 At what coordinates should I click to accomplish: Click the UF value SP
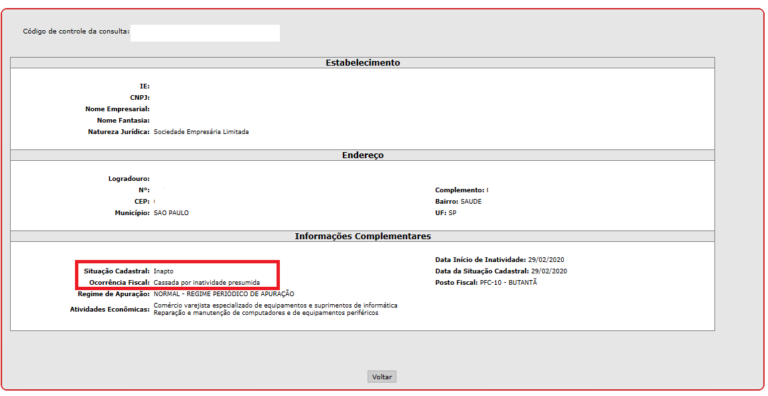pyautogui.click(x=452, y=213)
